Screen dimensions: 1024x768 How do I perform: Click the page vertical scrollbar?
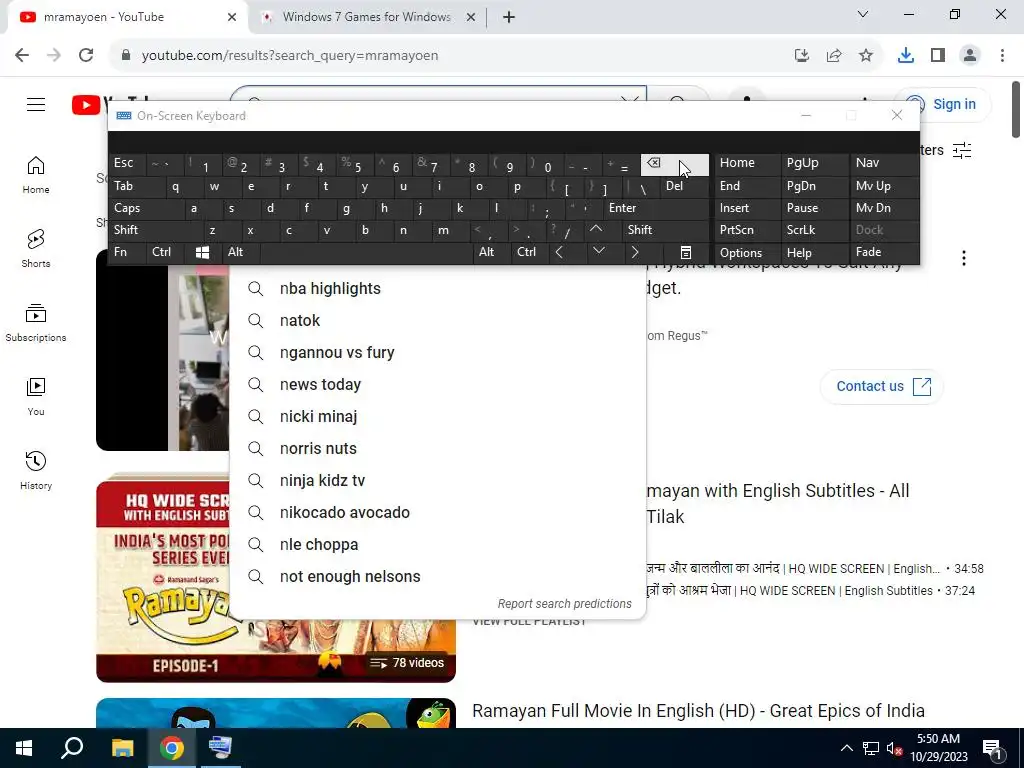1016,109
